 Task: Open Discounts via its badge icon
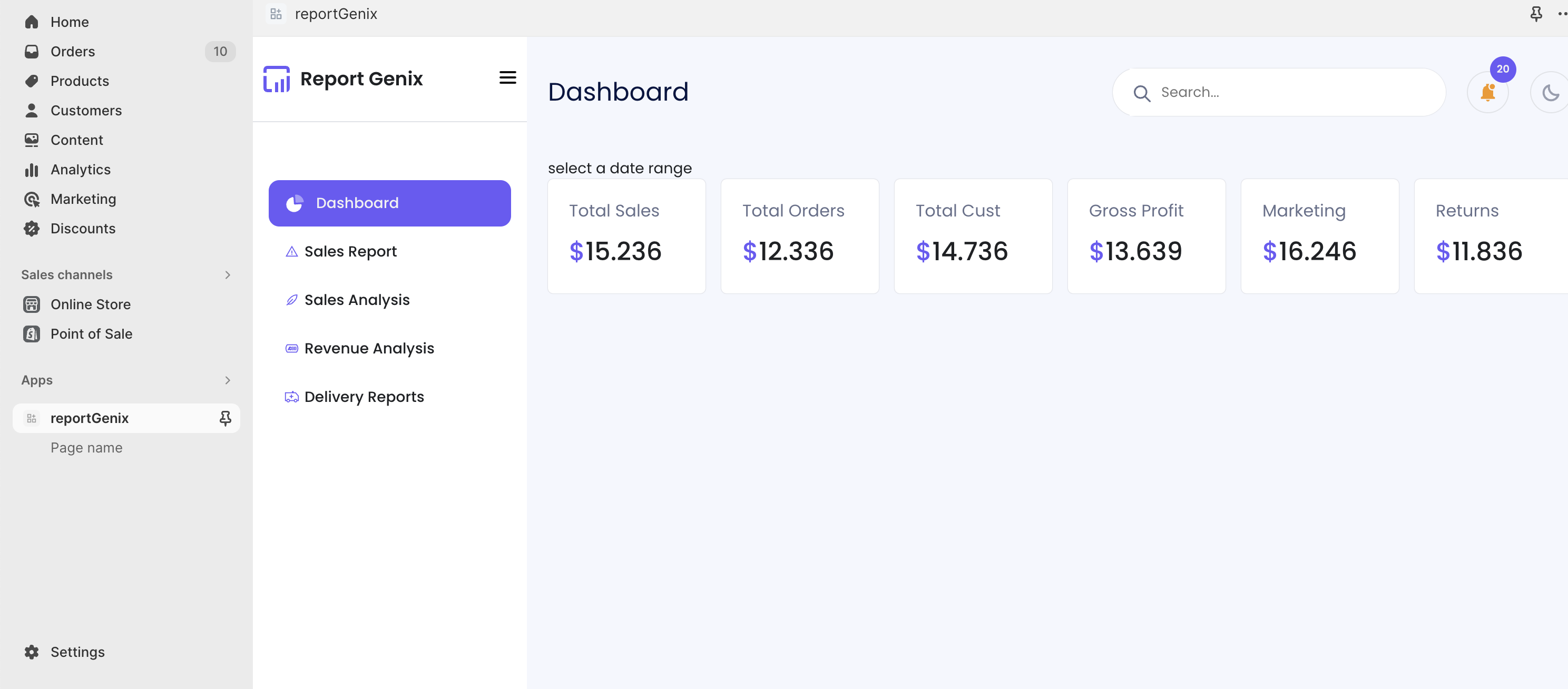pos(32,229)
